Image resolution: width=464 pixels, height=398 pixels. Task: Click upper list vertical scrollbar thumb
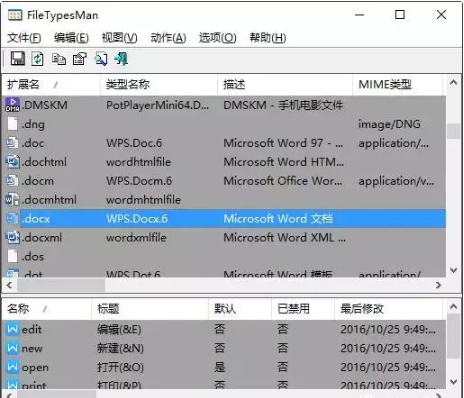(x=453, y=131)
